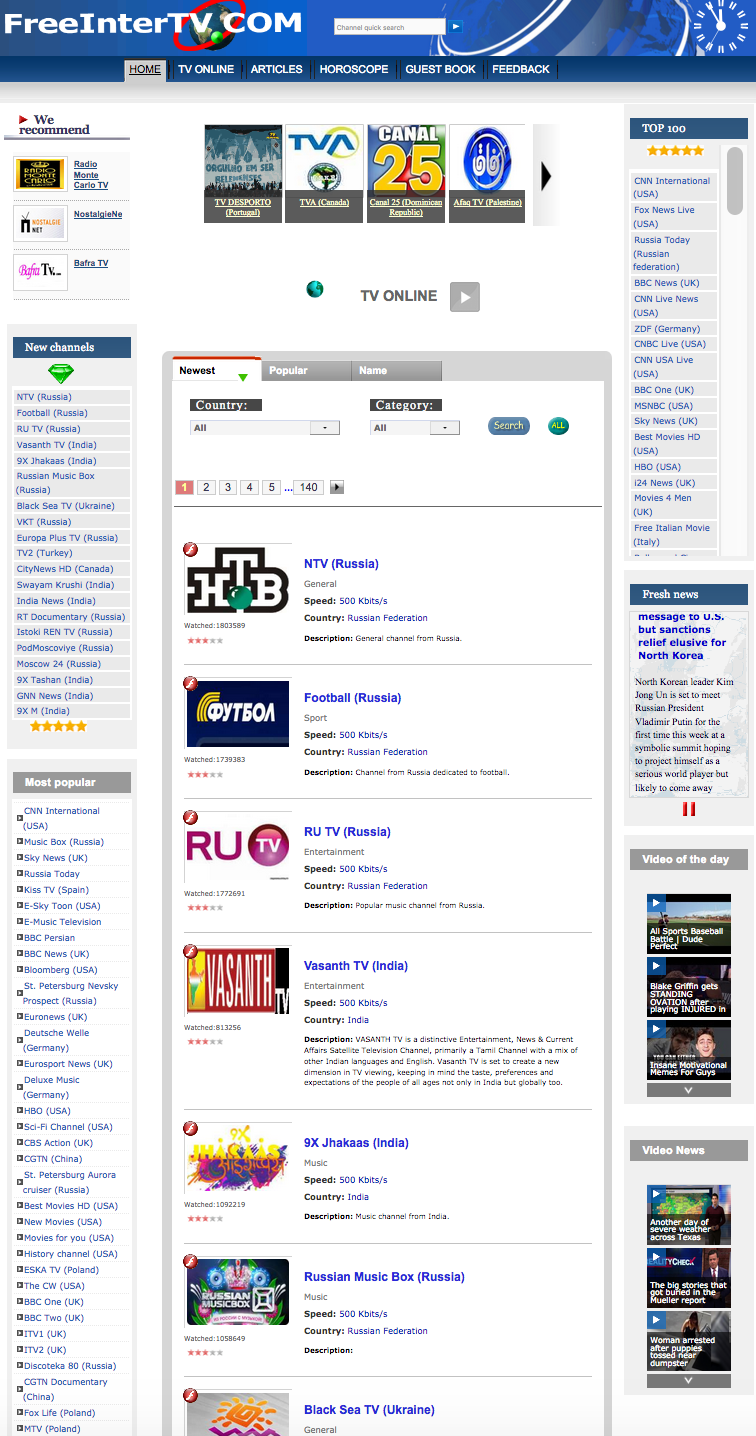Click the green globe icon beside TV ONLINE

coord(315,289)
